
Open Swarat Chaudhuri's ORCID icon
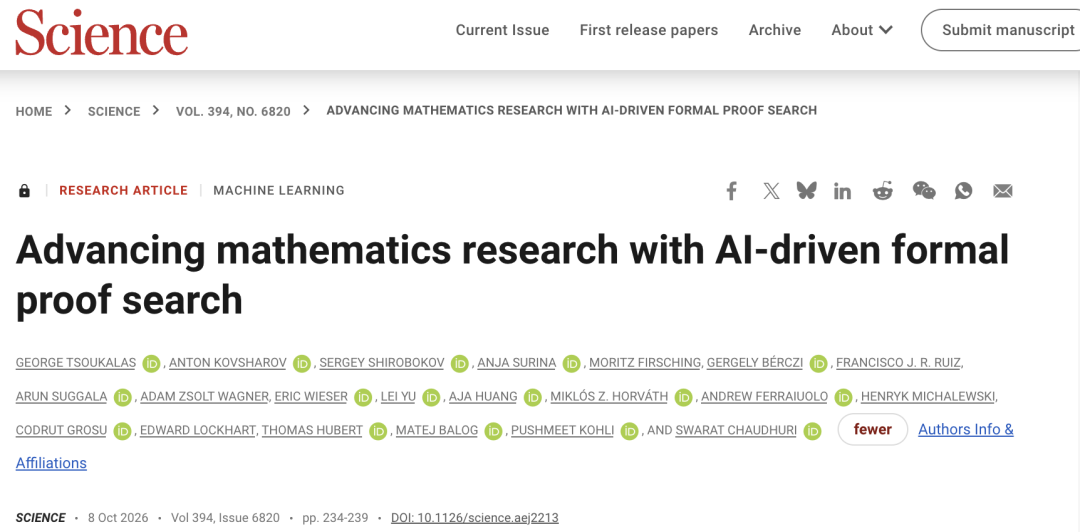point(812,431)
